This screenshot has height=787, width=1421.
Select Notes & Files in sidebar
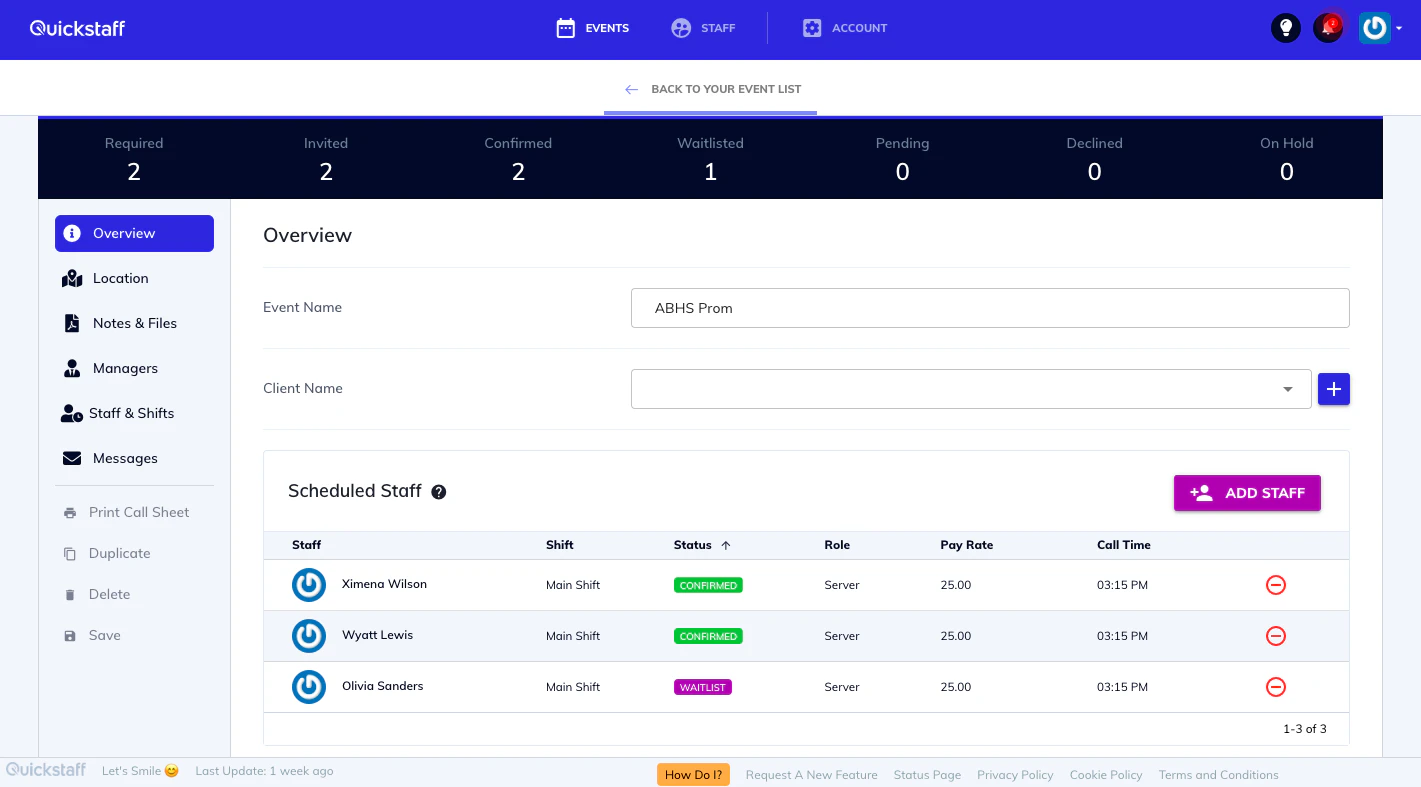134,323
